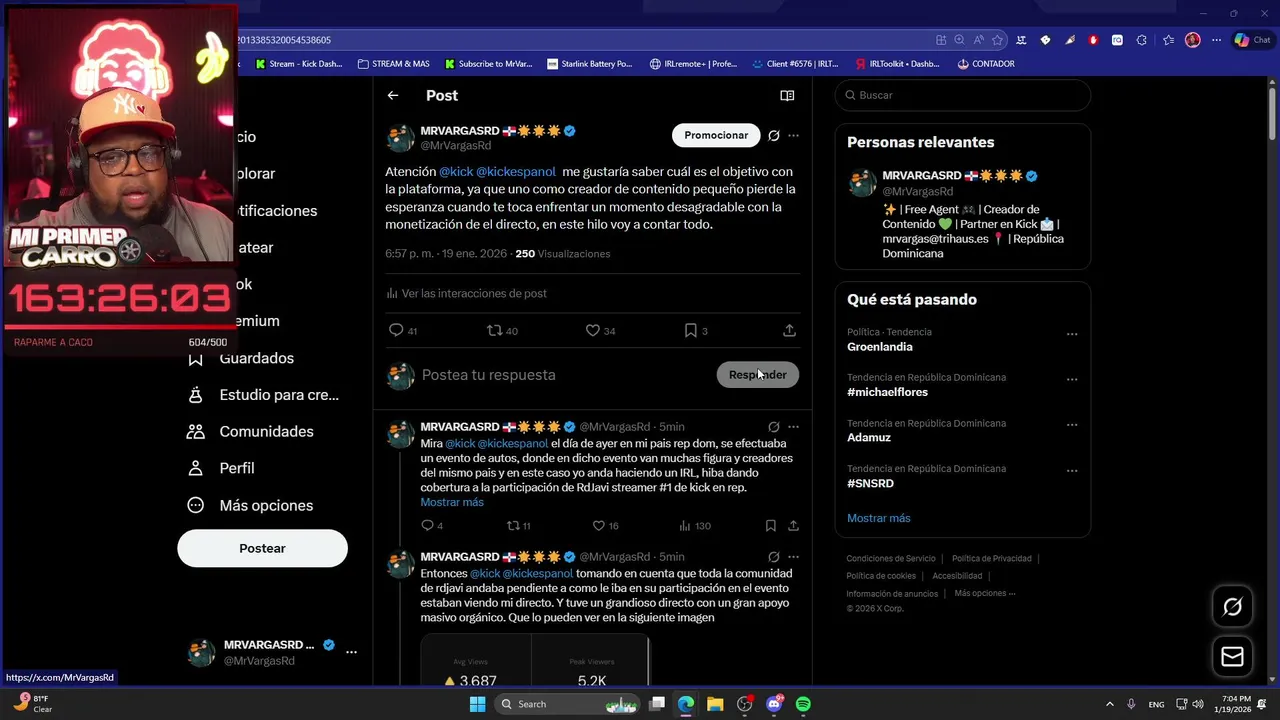This screenshot has height=720, width=1280.
Task: Open account menu dots next to MRVARGASRD
Action: [x=351, y=652]
